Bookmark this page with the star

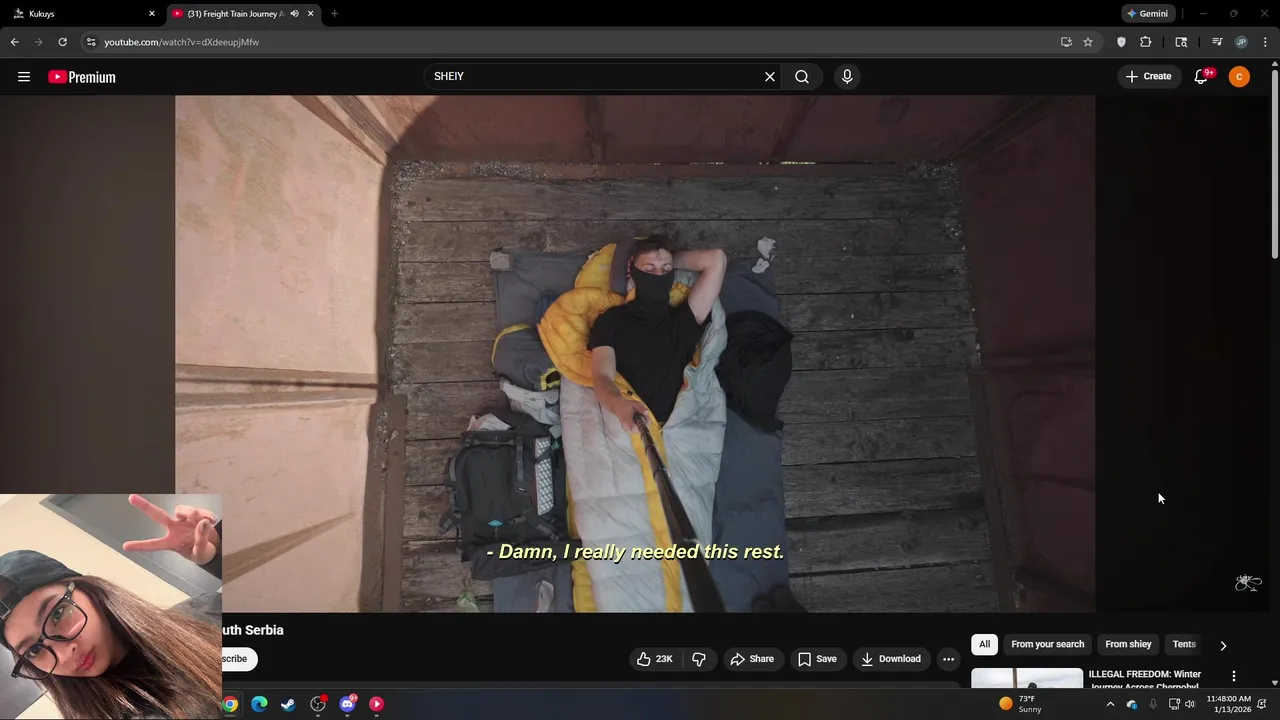tap(1088, 42)
